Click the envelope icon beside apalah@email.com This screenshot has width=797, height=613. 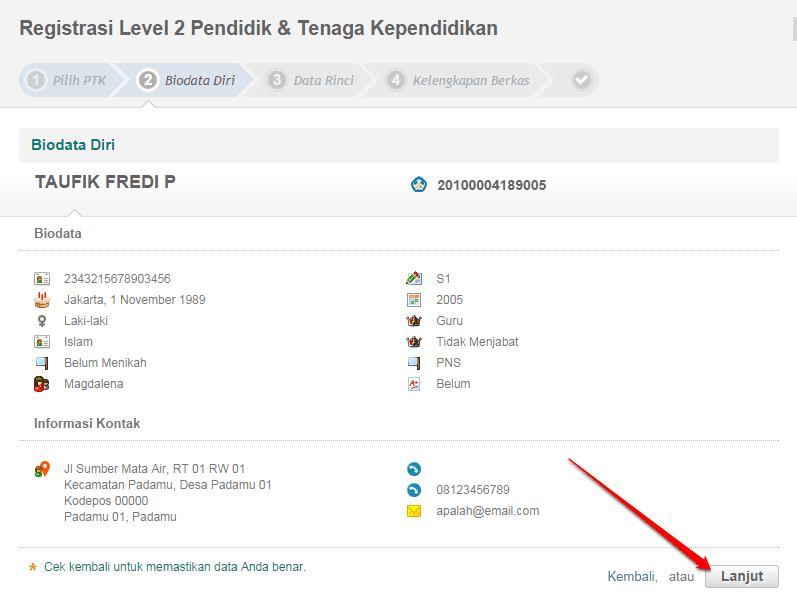click(x=414, y=511)
